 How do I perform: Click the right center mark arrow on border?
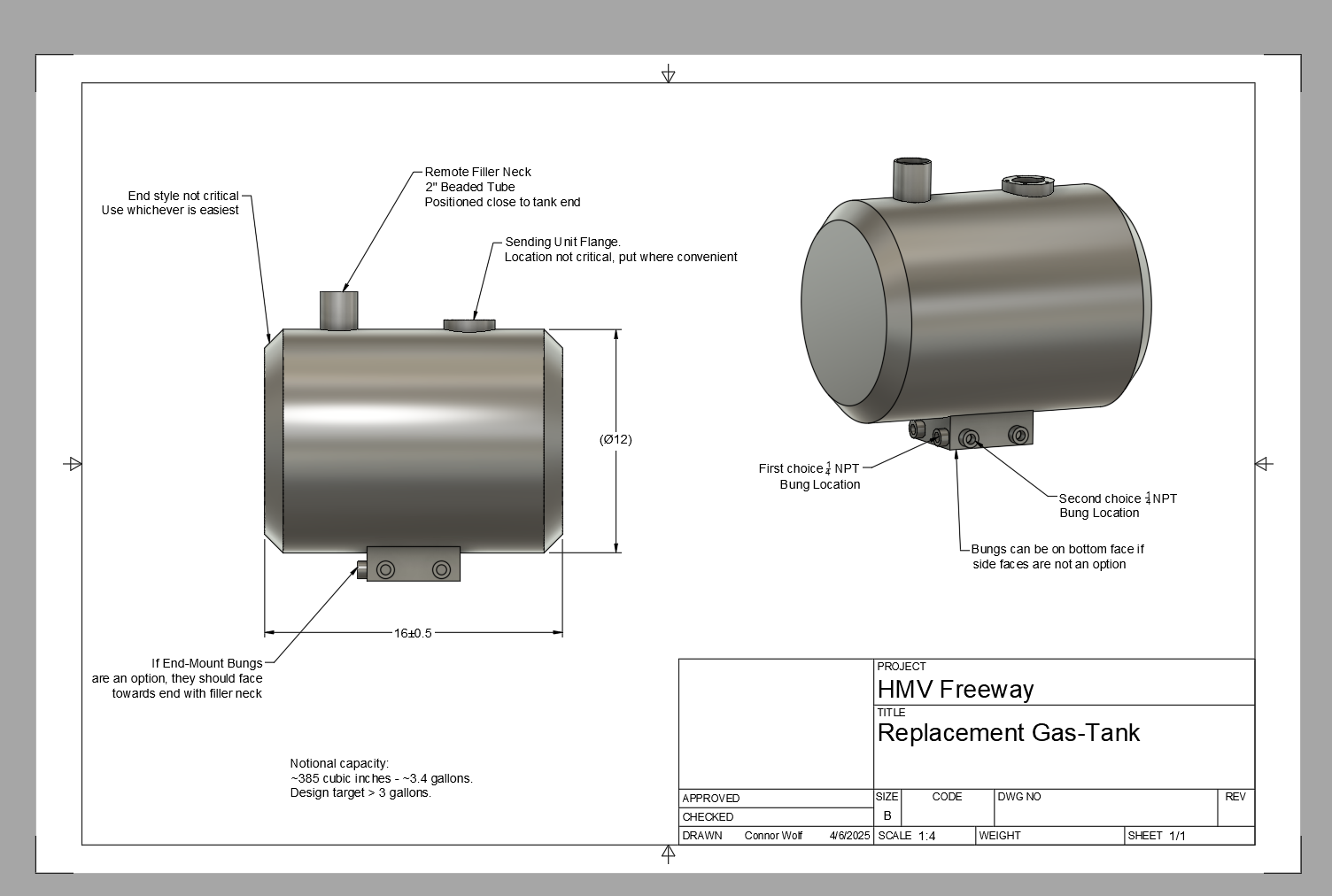[x=1264, y=464]
